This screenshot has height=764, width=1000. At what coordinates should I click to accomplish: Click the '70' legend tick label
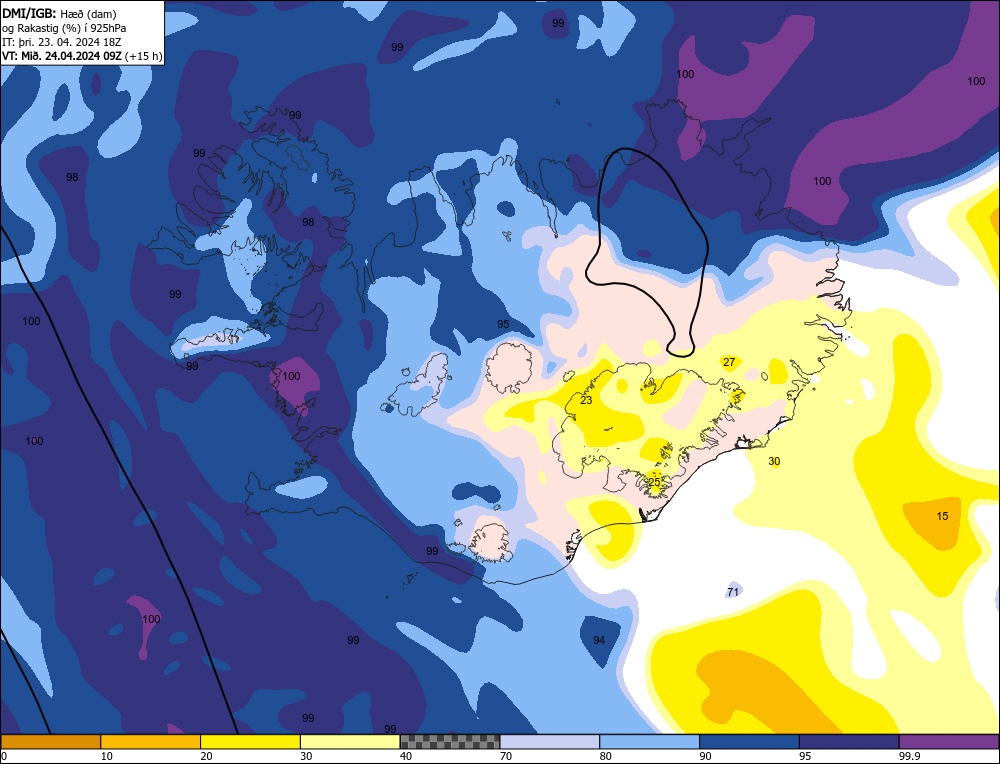pyautogui.click(x=506, y=756)
